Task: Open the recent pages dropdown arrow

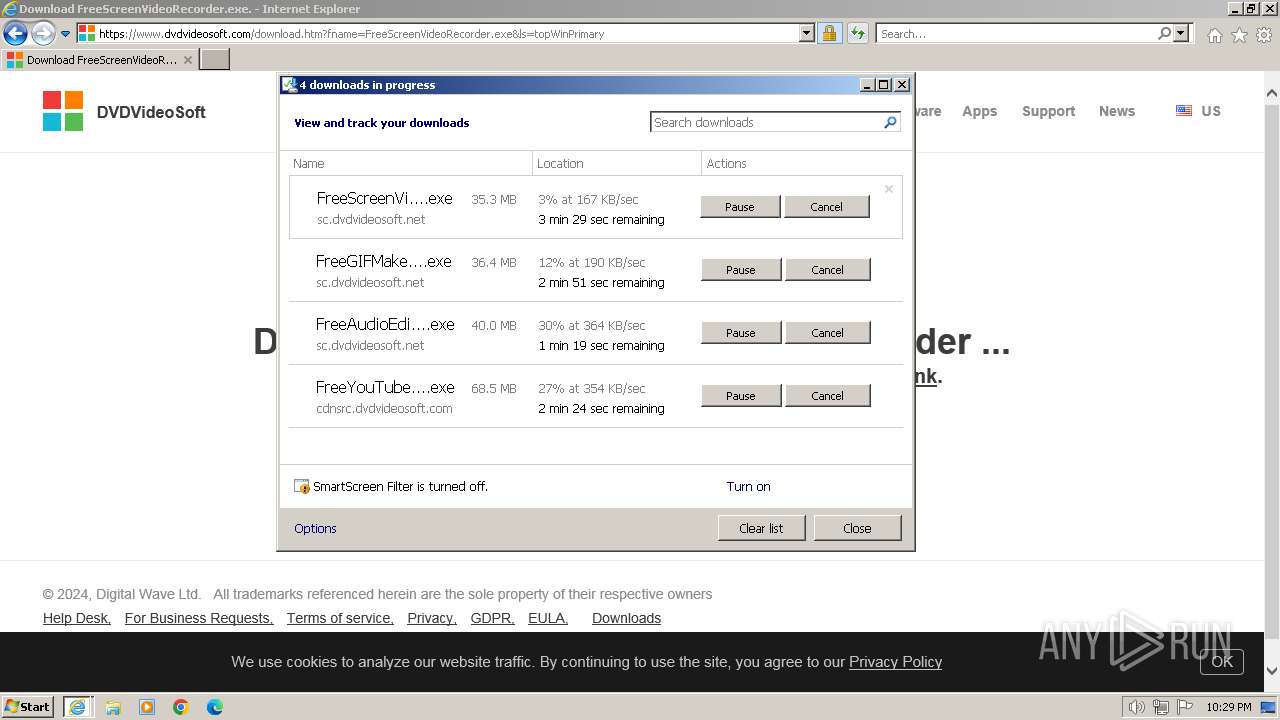Action: tap(66, 33)
